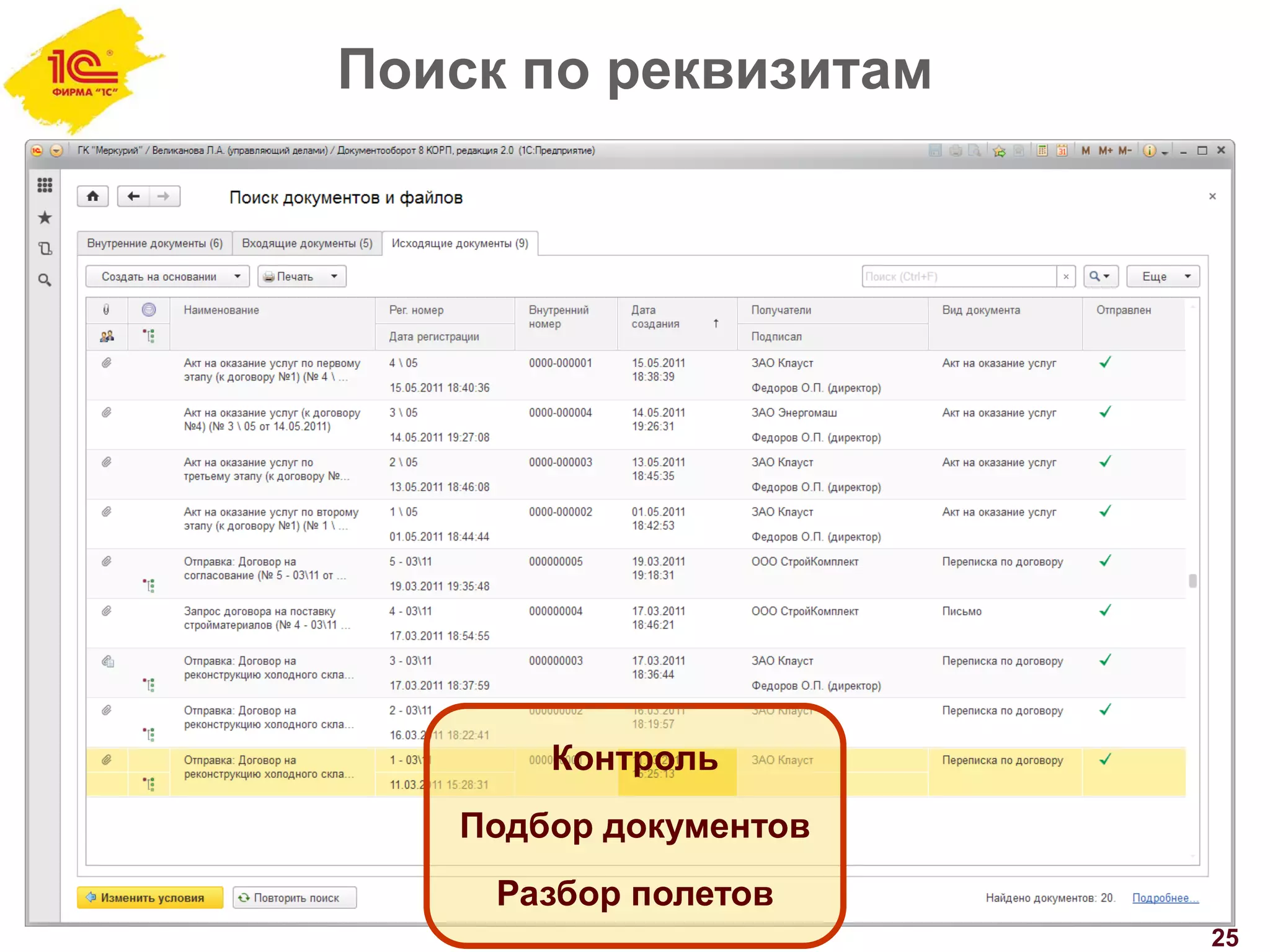Open search magnifier in left sidebar
Image resolution: width=1270 pixels, height=952 pixels.
(45, 280)
